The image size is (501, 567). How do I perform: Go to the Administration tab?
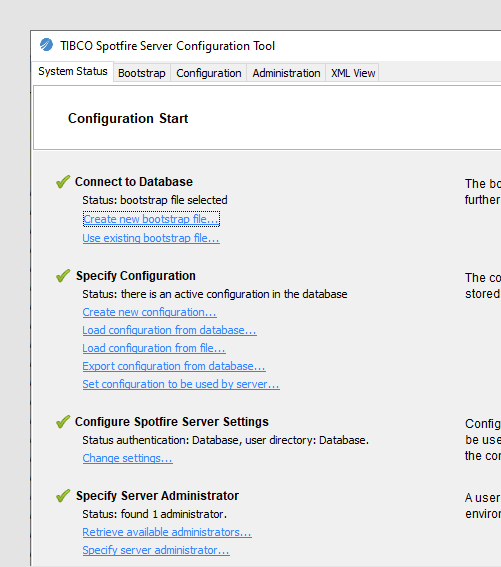click(286, 73)
